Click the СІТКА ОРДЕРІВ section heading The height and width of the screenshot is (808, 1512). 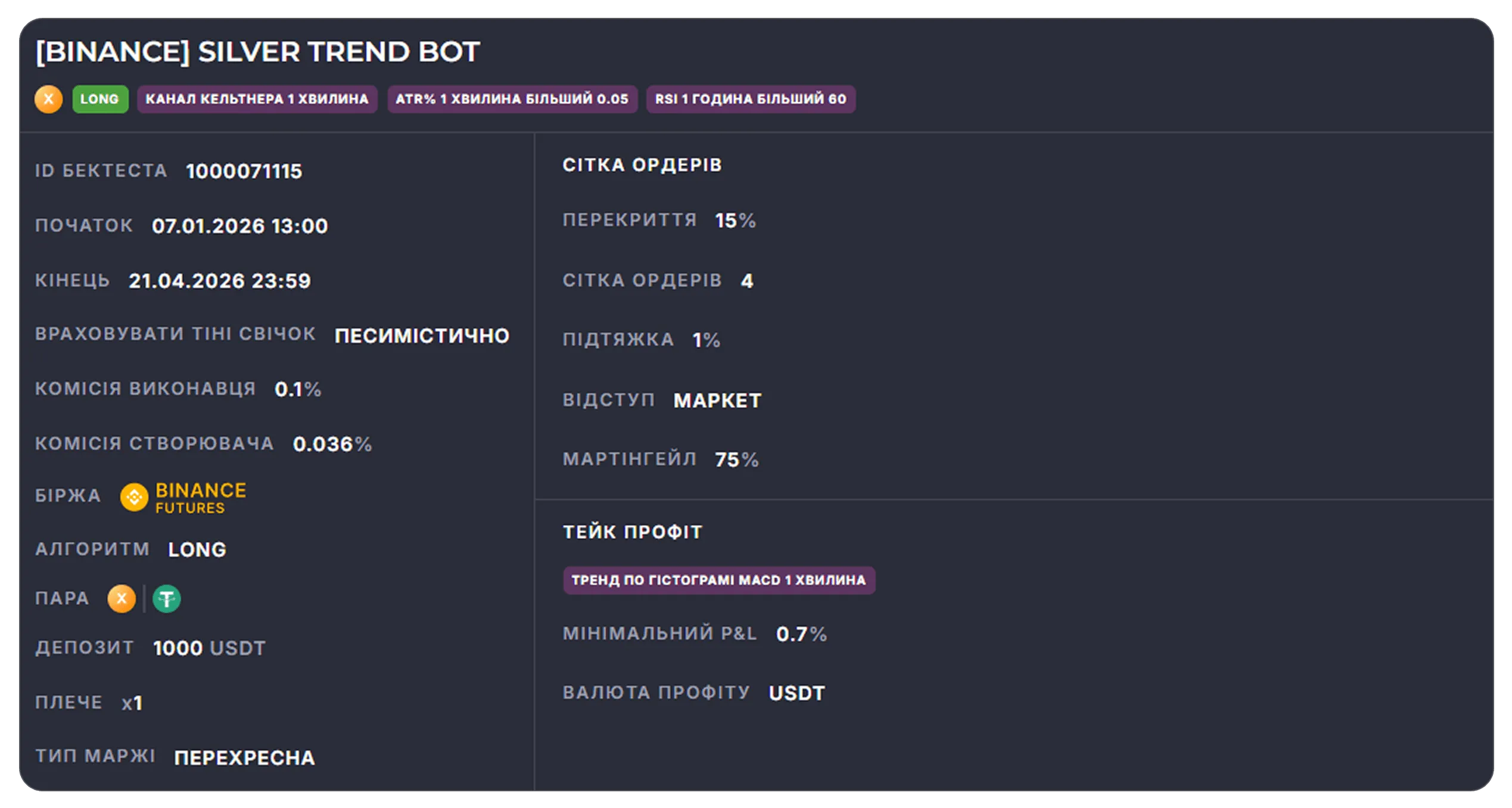pyautogui.click(x=642, y=165)
